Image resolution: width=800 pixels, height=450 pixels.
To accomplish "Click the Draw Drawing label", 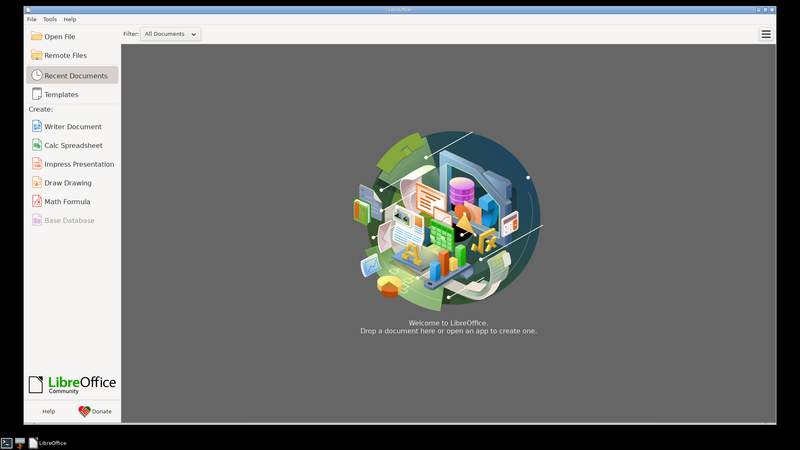I will click(68, 183).
